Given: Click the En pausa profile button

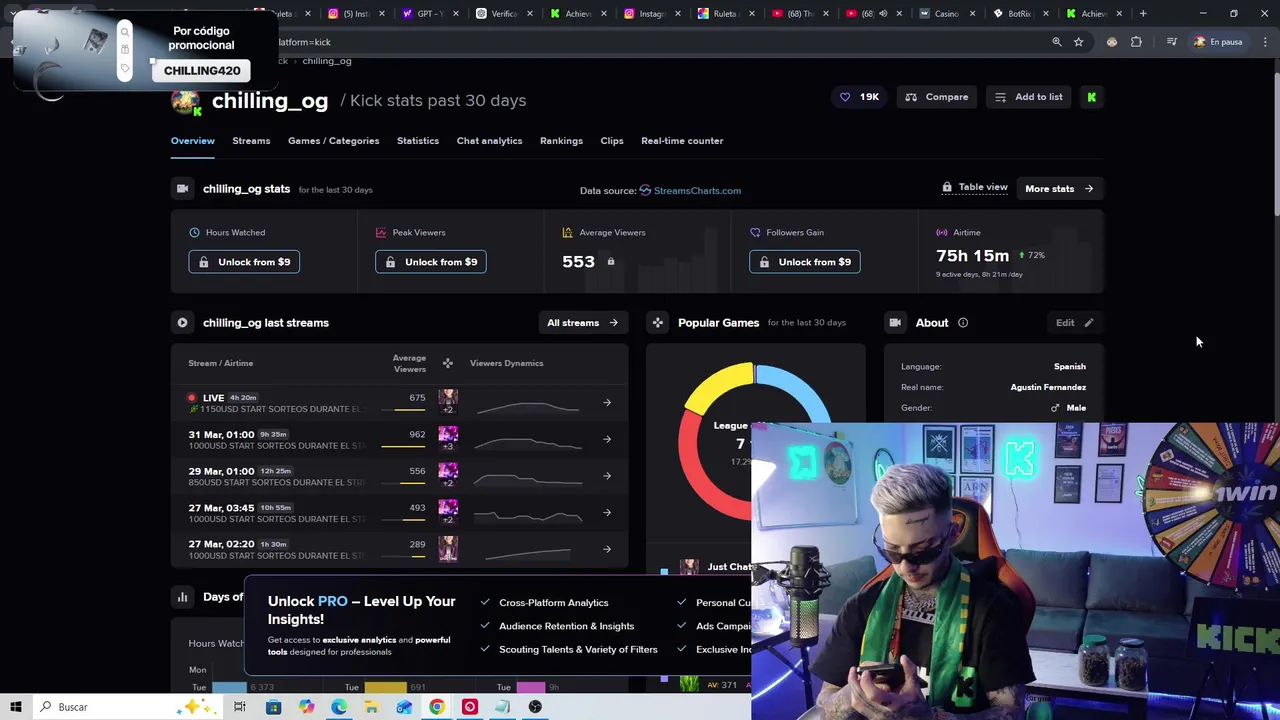Looking at the screenshot, I should coord(1218,42).
